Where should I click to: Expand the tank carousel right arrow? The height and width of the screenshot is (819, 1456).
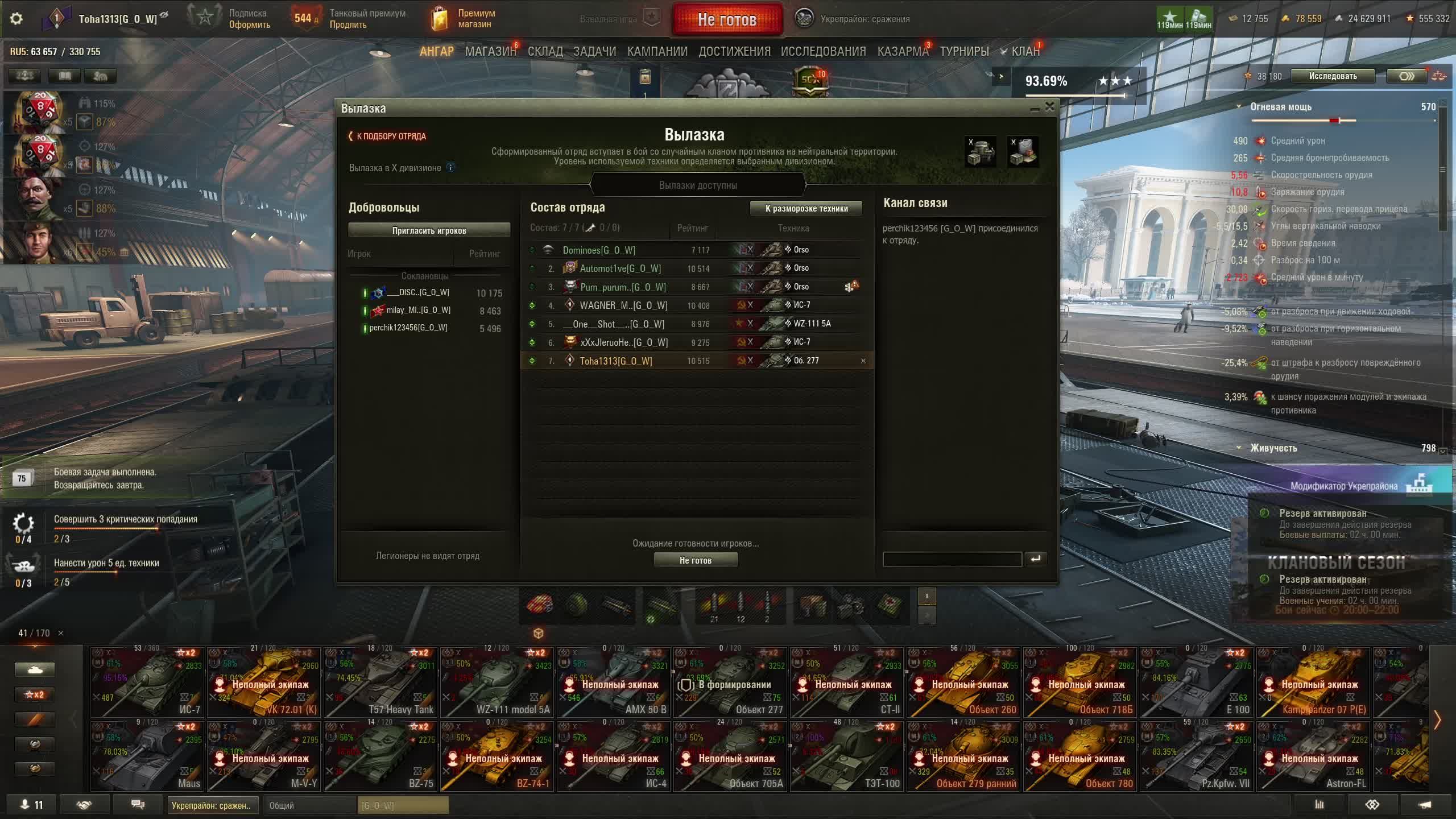(x=1437, y=719)
